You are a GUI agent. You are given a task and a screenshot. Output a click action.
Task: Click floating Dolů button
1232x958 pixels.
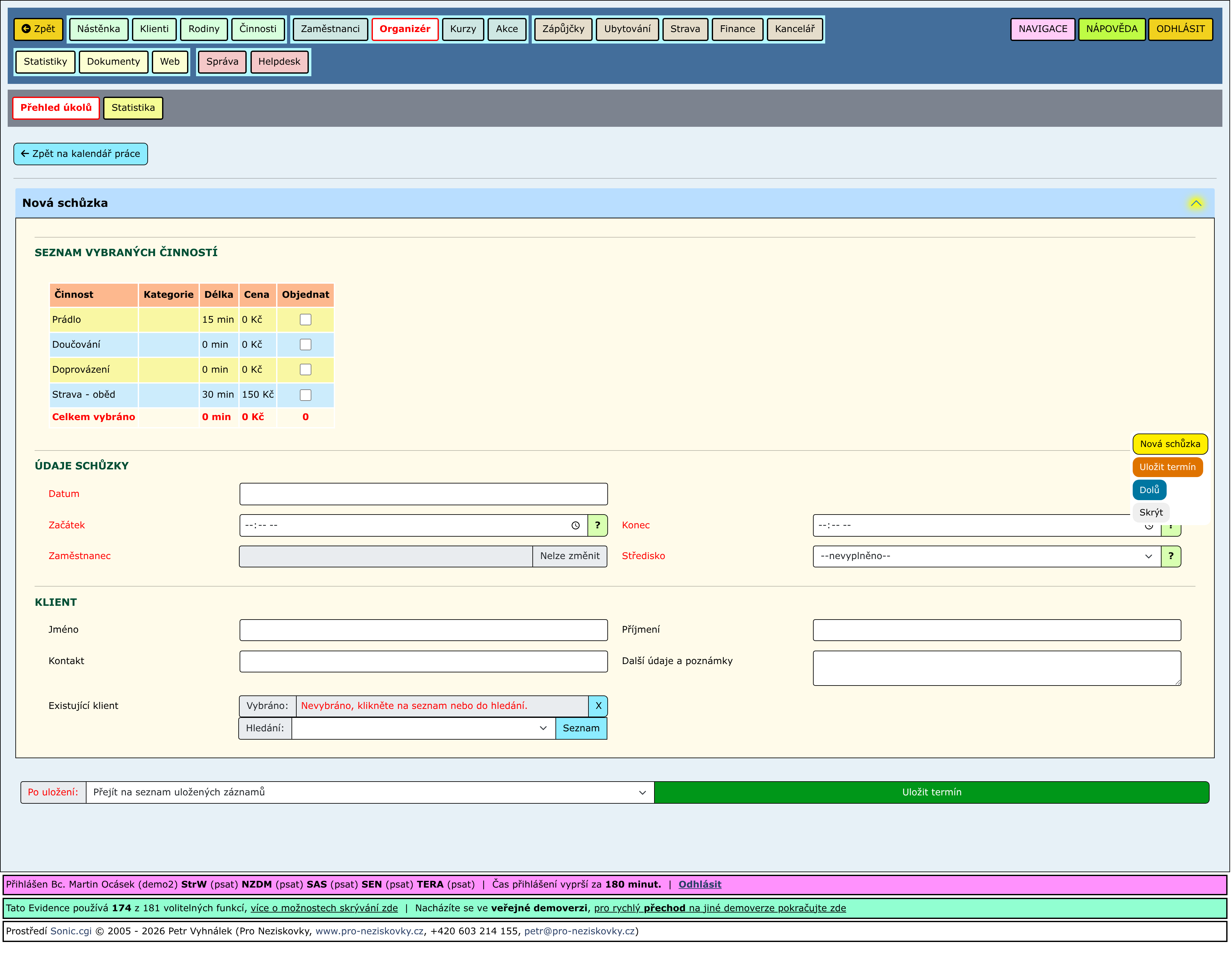1149,491
